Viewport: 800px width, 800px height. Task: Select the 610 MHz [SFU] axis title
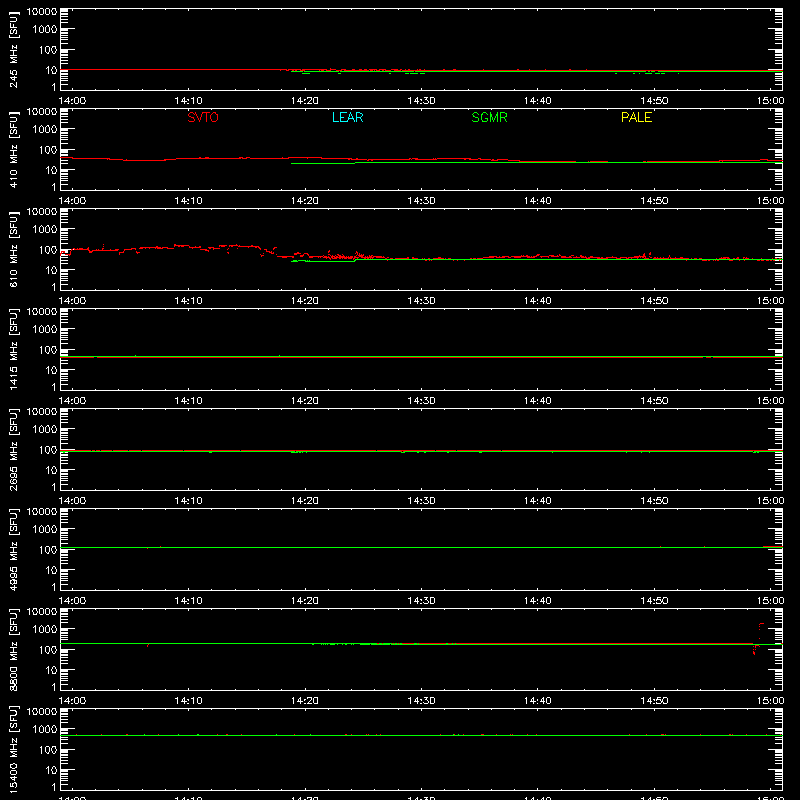(x=13, y=249)
